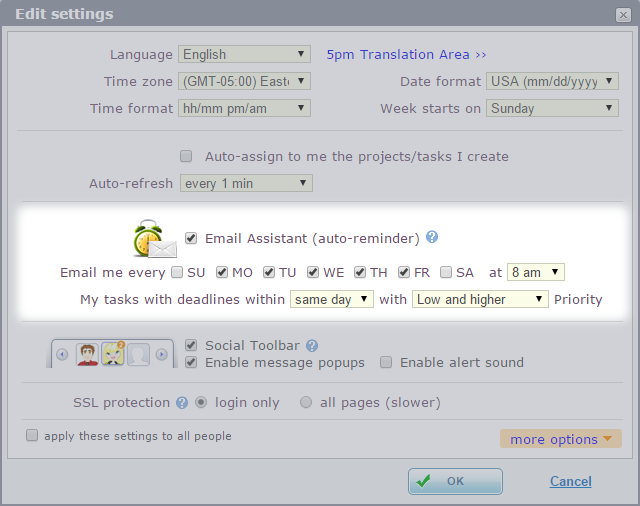Open the Low and higher priority dropdown
The image size is (640, 506).
click(x=480, y=299)
